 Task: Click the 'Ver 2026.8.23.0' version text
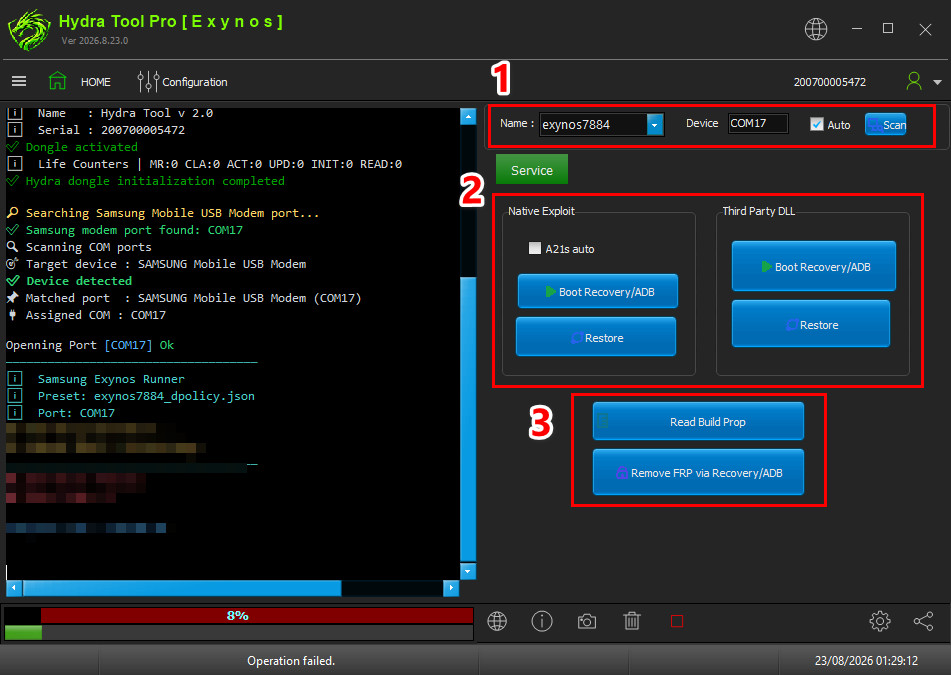click(x=95, y=41)
